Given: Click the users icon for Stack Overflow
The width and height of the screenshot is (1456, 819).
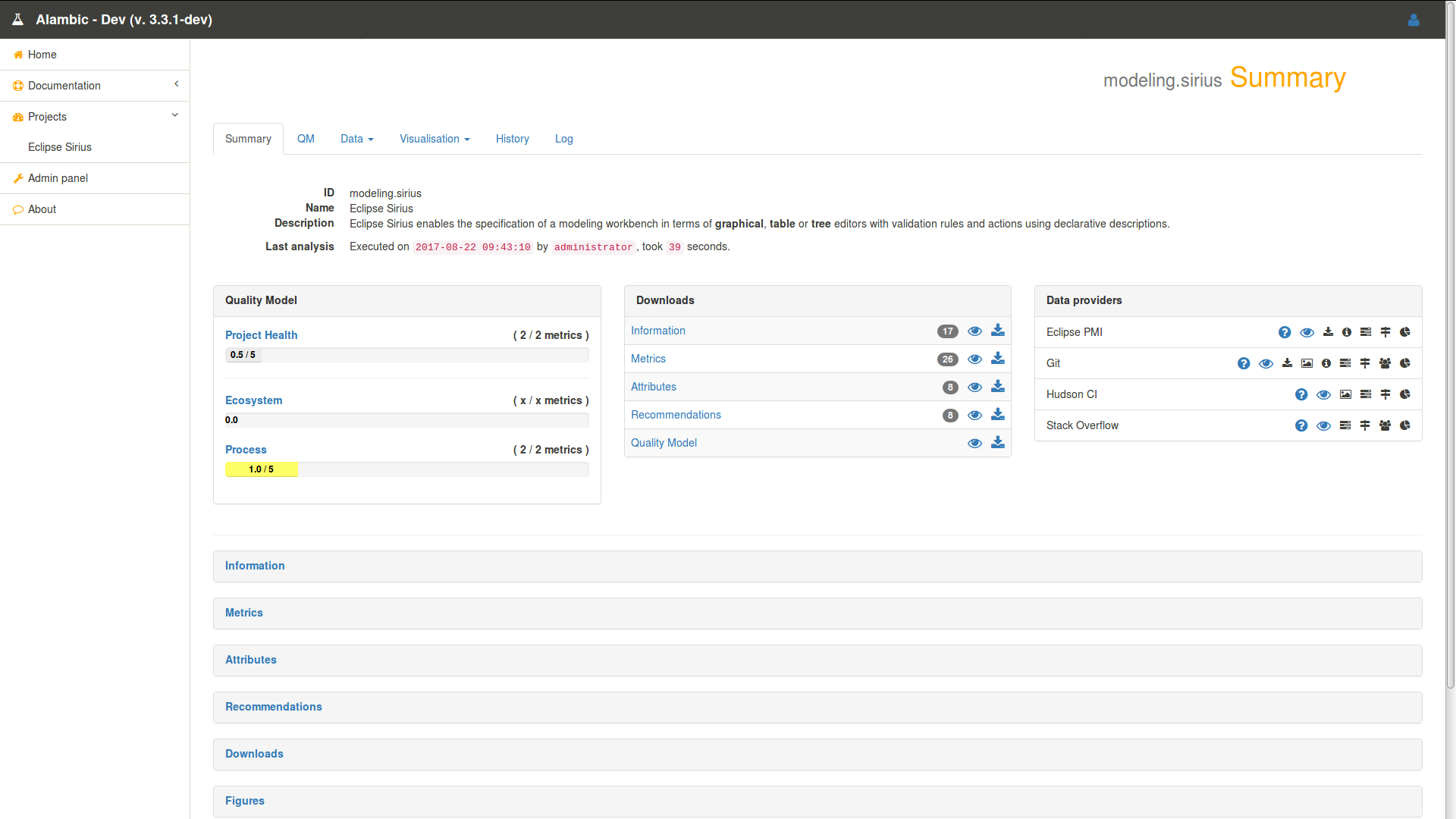Looking at the screenshot, I should [1385, 425].
